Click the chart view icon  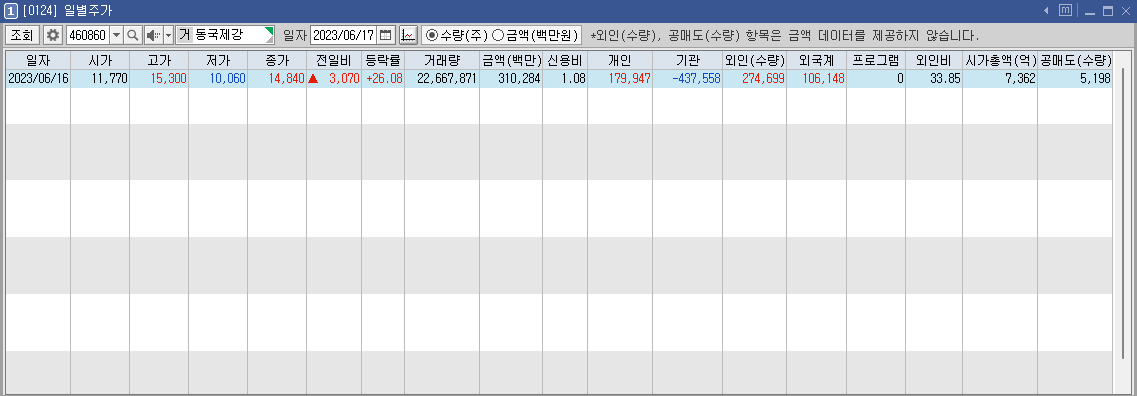408,35
